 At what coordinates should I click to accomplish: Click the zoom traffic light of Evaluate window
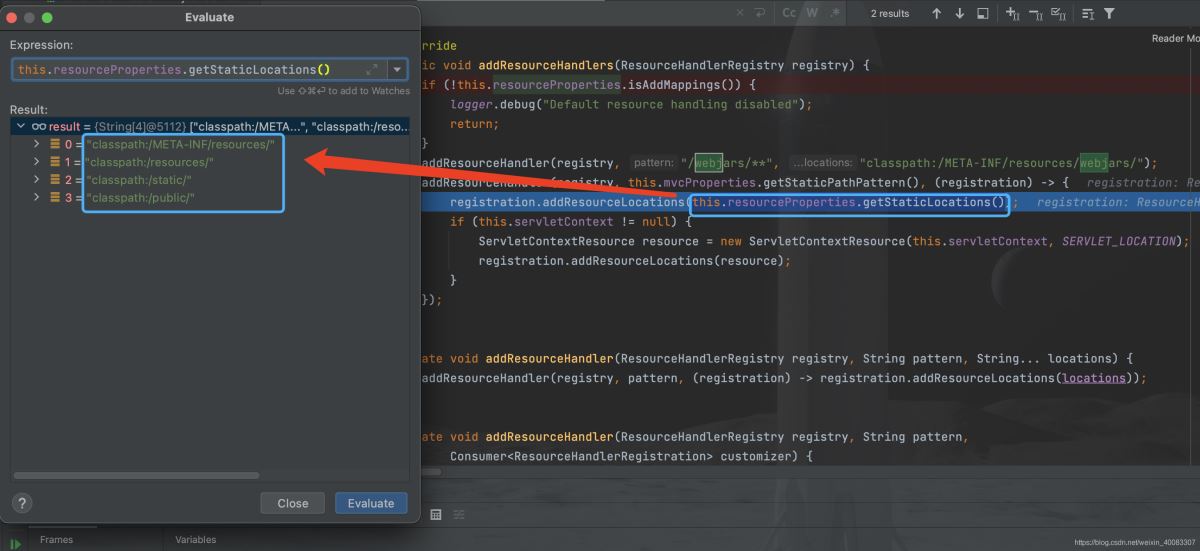(x=47, y=18)
